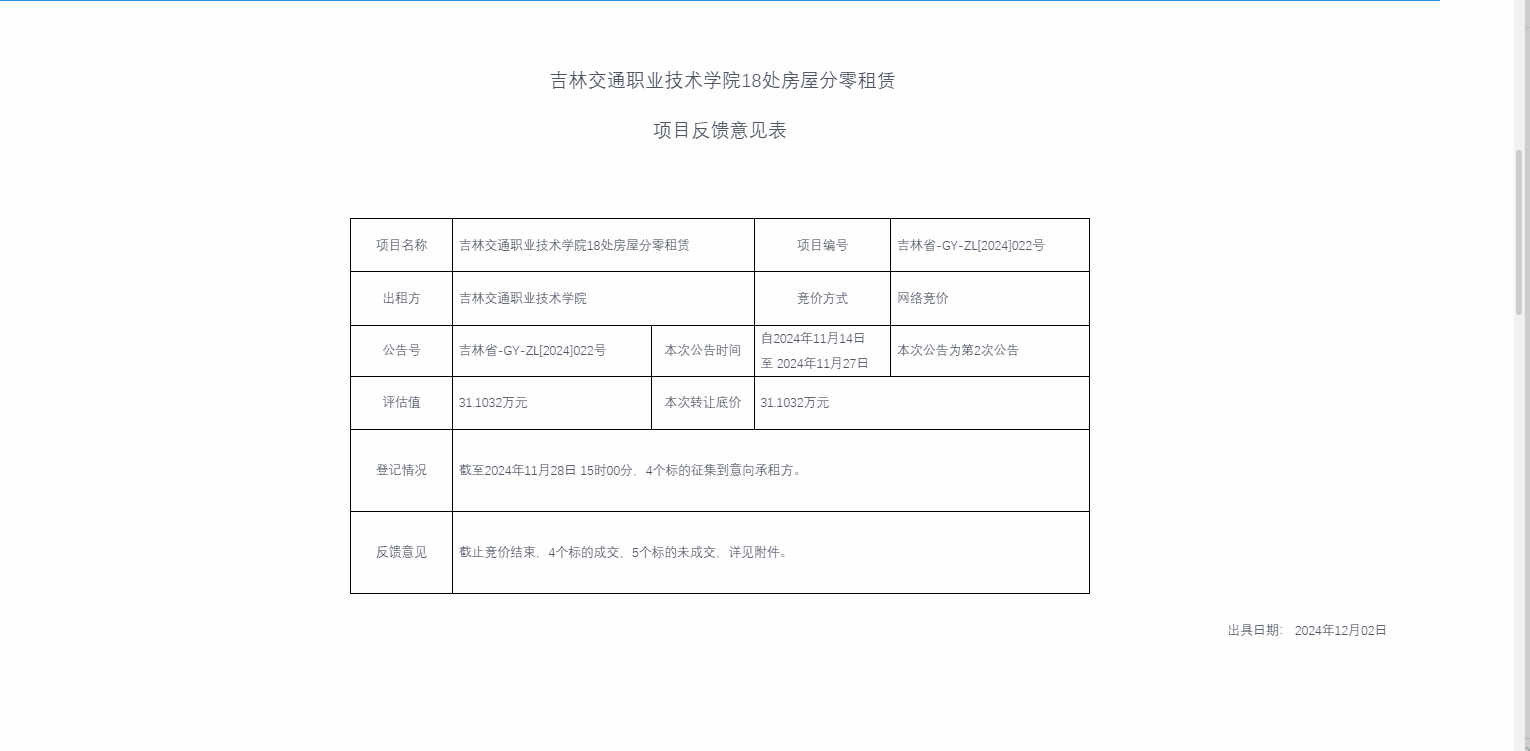1530x751 pixels.
Task: Click the 公告号 label cell
Action: pos(401,351)
